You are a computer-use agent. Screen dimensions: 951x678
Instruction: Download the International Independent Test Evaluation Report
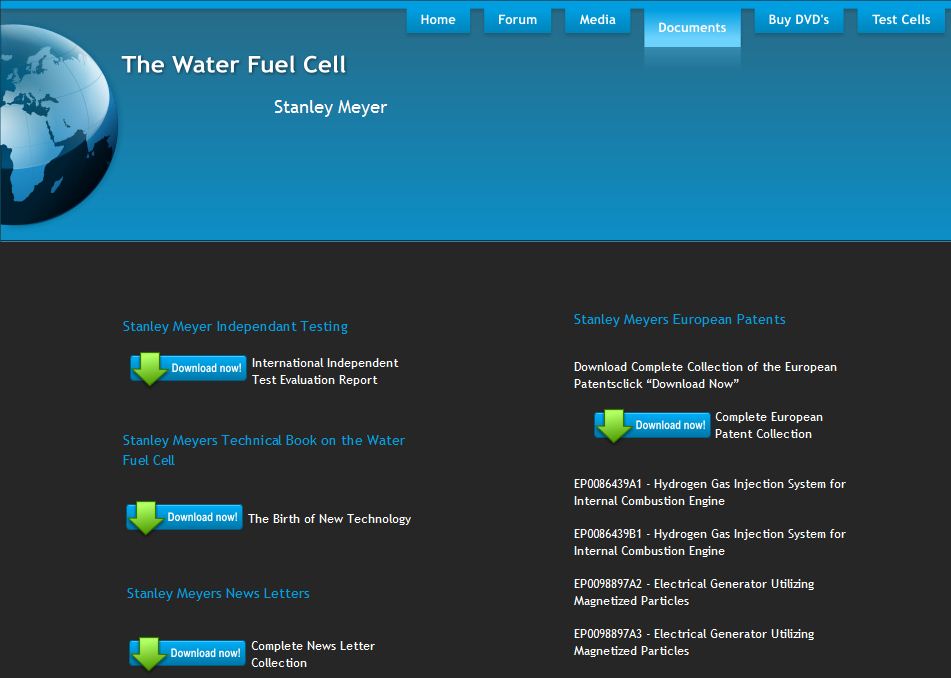pos(188,369)
